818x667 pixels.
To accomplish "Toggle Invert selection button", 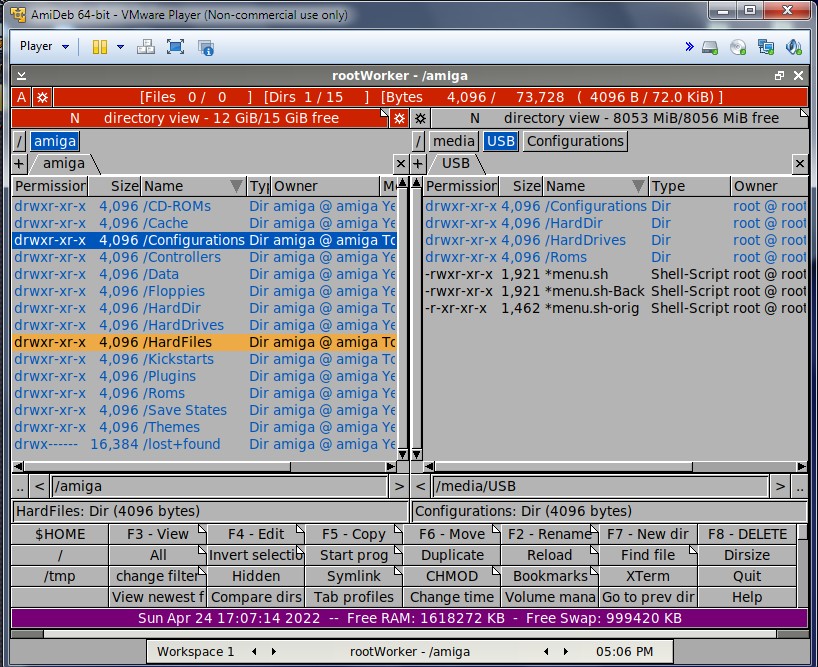I will pyautogui.click(x=256, y=555).
